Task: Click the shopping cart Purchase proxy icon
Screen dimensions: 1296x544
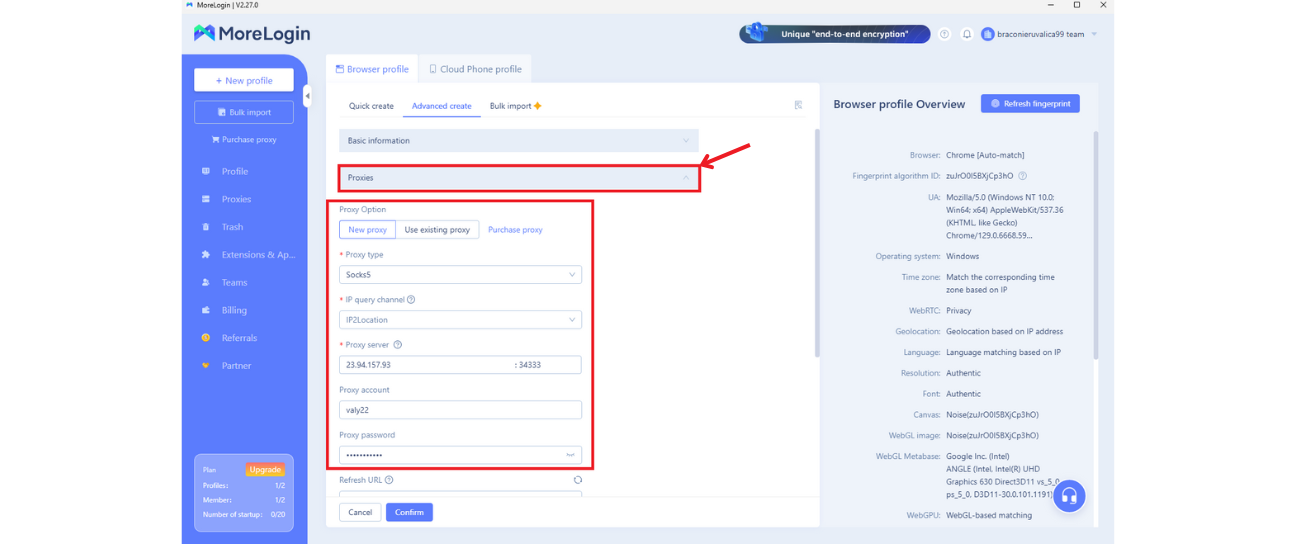Action: coord(215,140)
